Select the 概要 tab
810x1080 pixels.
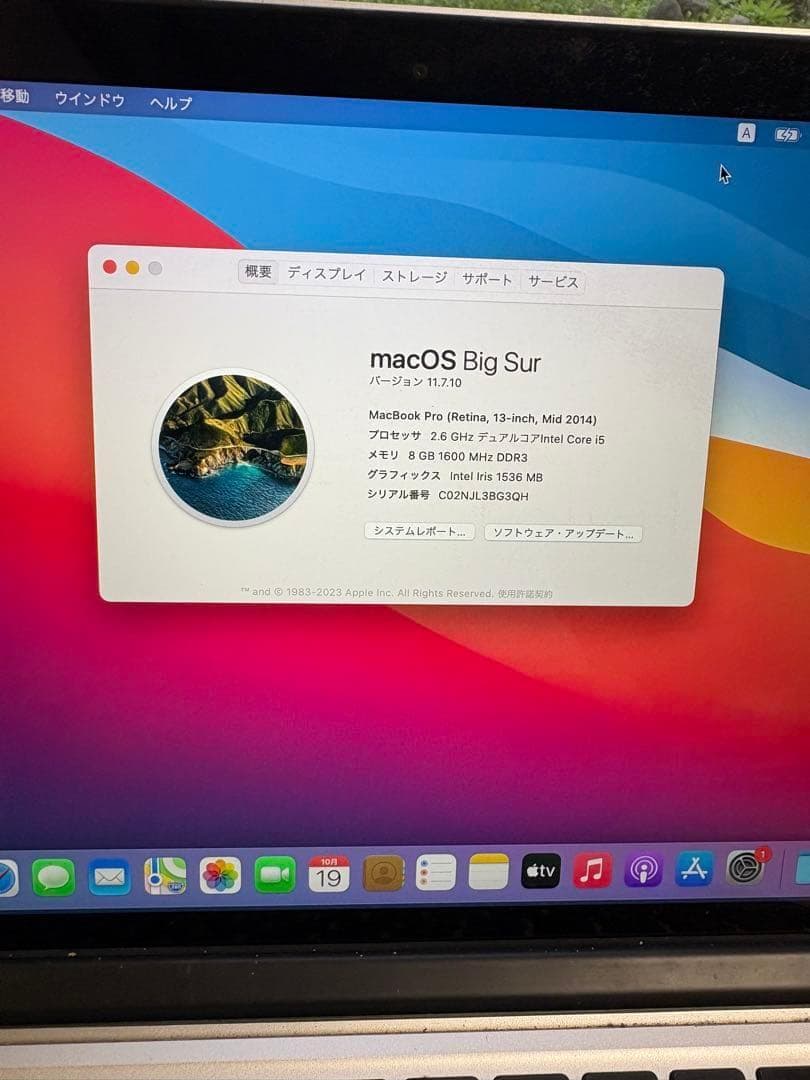[258, 271]
